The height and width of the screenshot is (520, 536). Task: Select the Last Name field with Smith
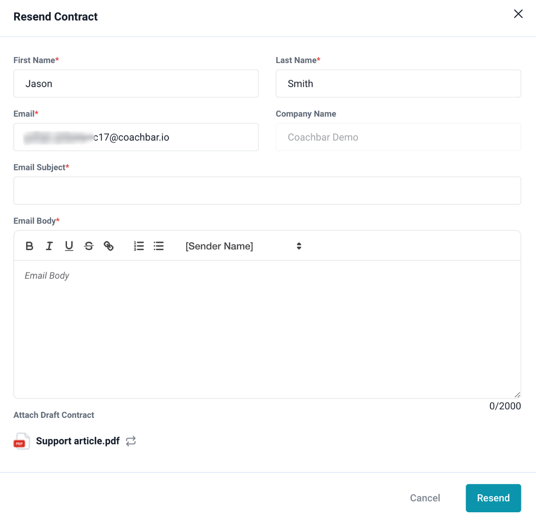tap(398, 84)
